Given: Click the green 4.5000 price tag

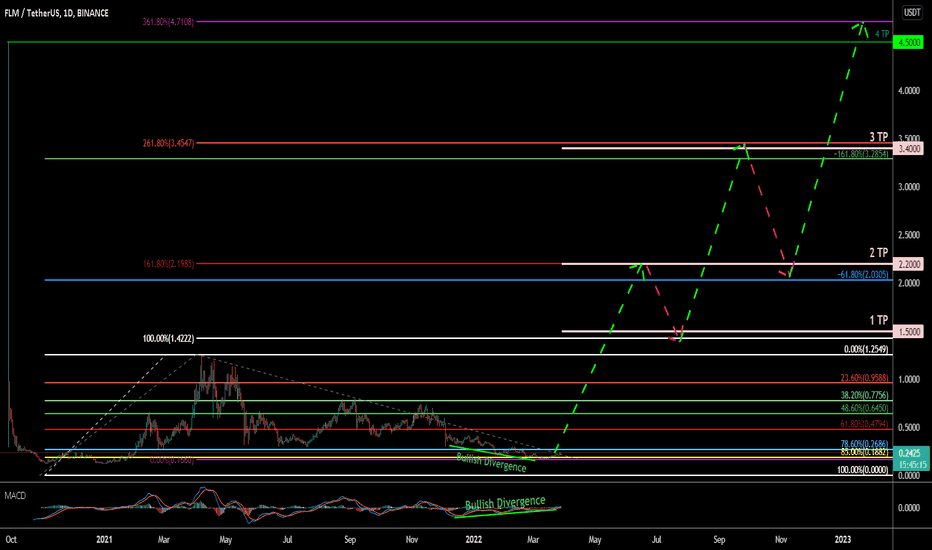Looking at the screenshot, I should coord(909,42).
